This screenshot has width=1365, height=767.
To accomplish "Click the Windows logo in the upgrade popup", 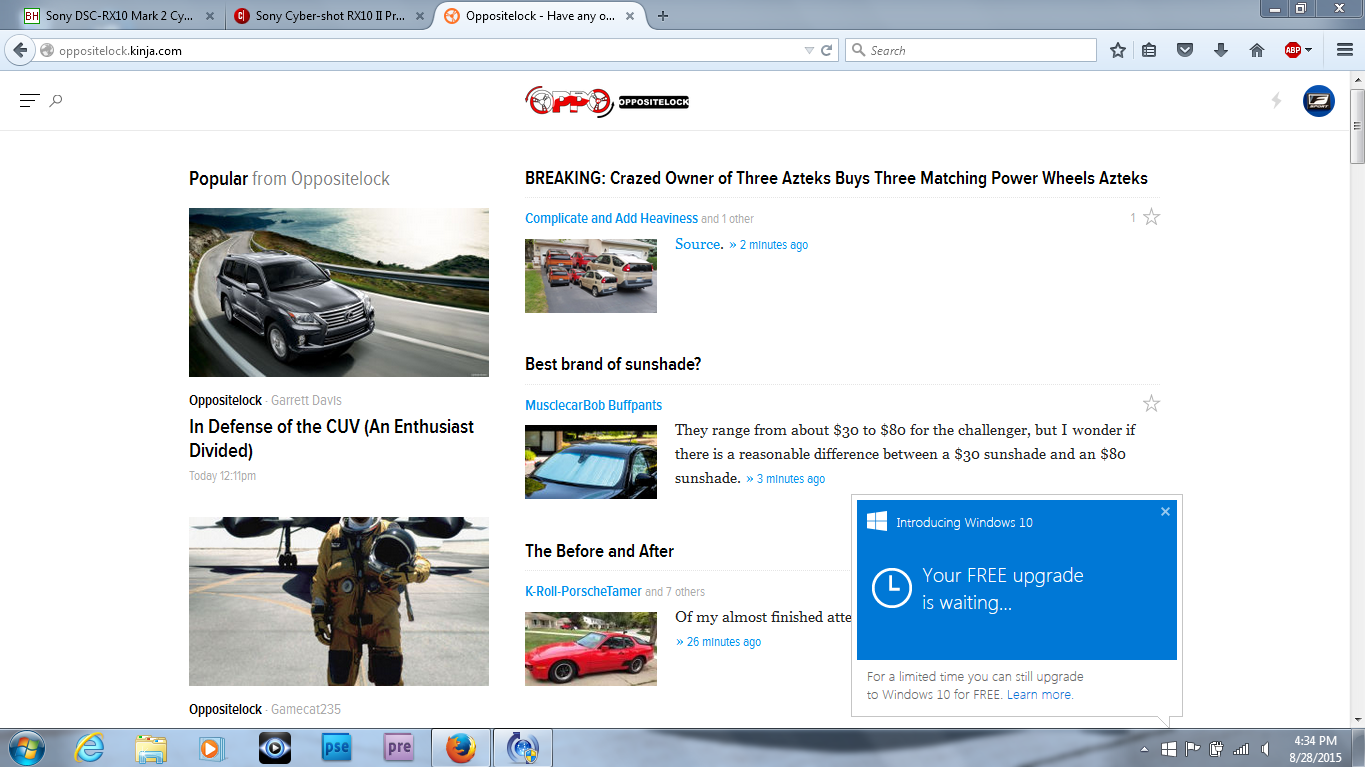I will click(877, 522).
